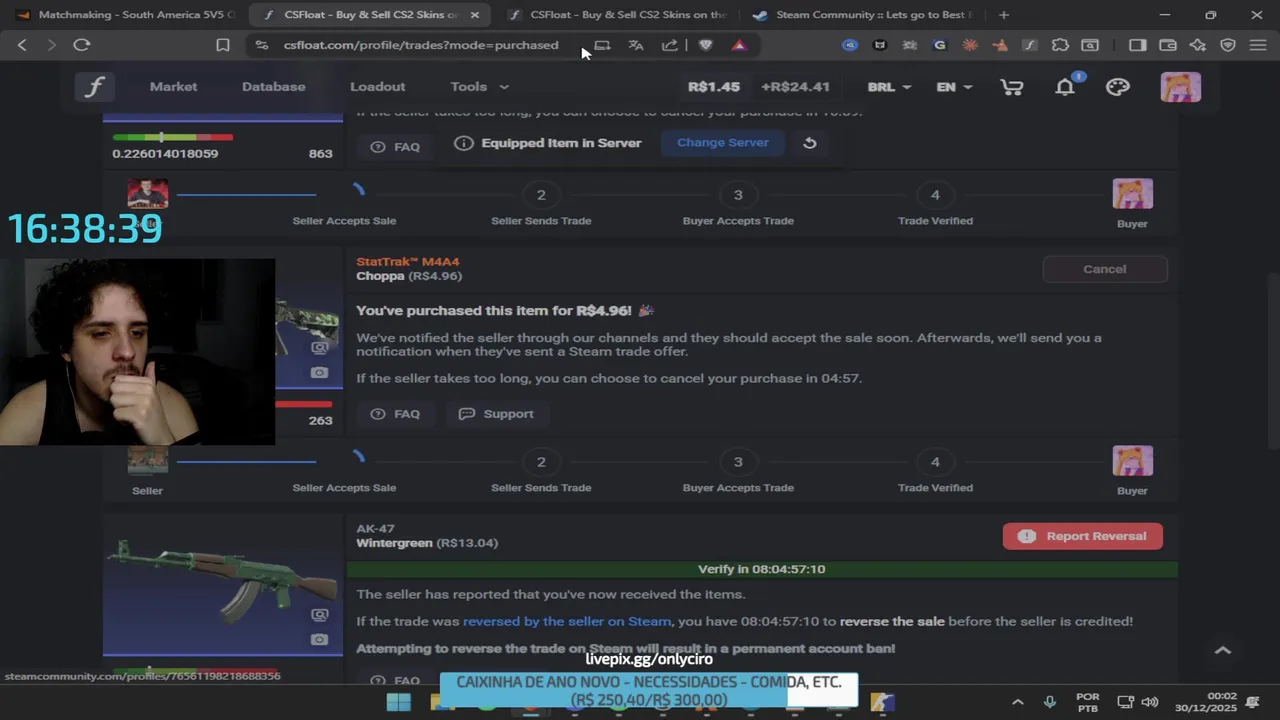The image size is (1280, 720).
Task: Open the Brave VPN icon
Action: [x=1228, y=45]
